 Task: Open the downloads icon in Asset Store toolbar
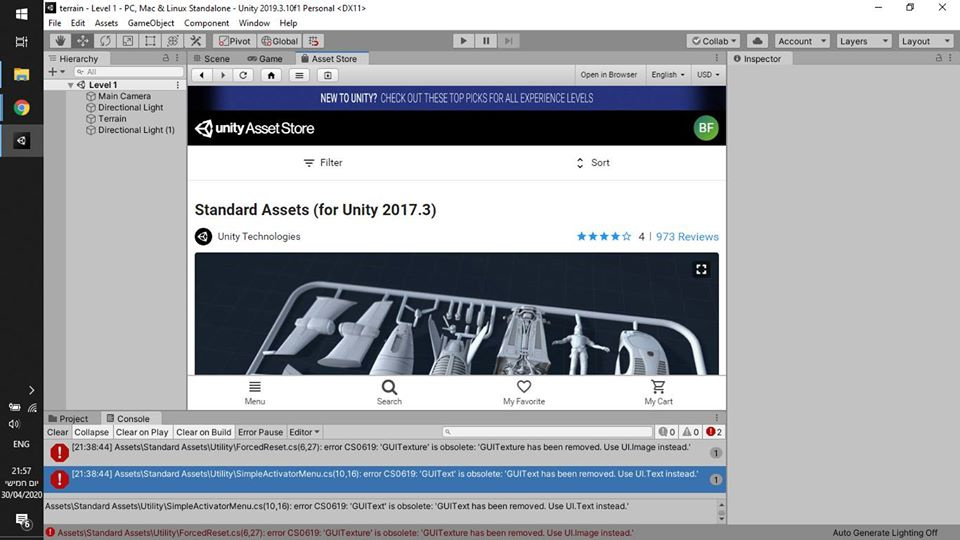(328, 75)
